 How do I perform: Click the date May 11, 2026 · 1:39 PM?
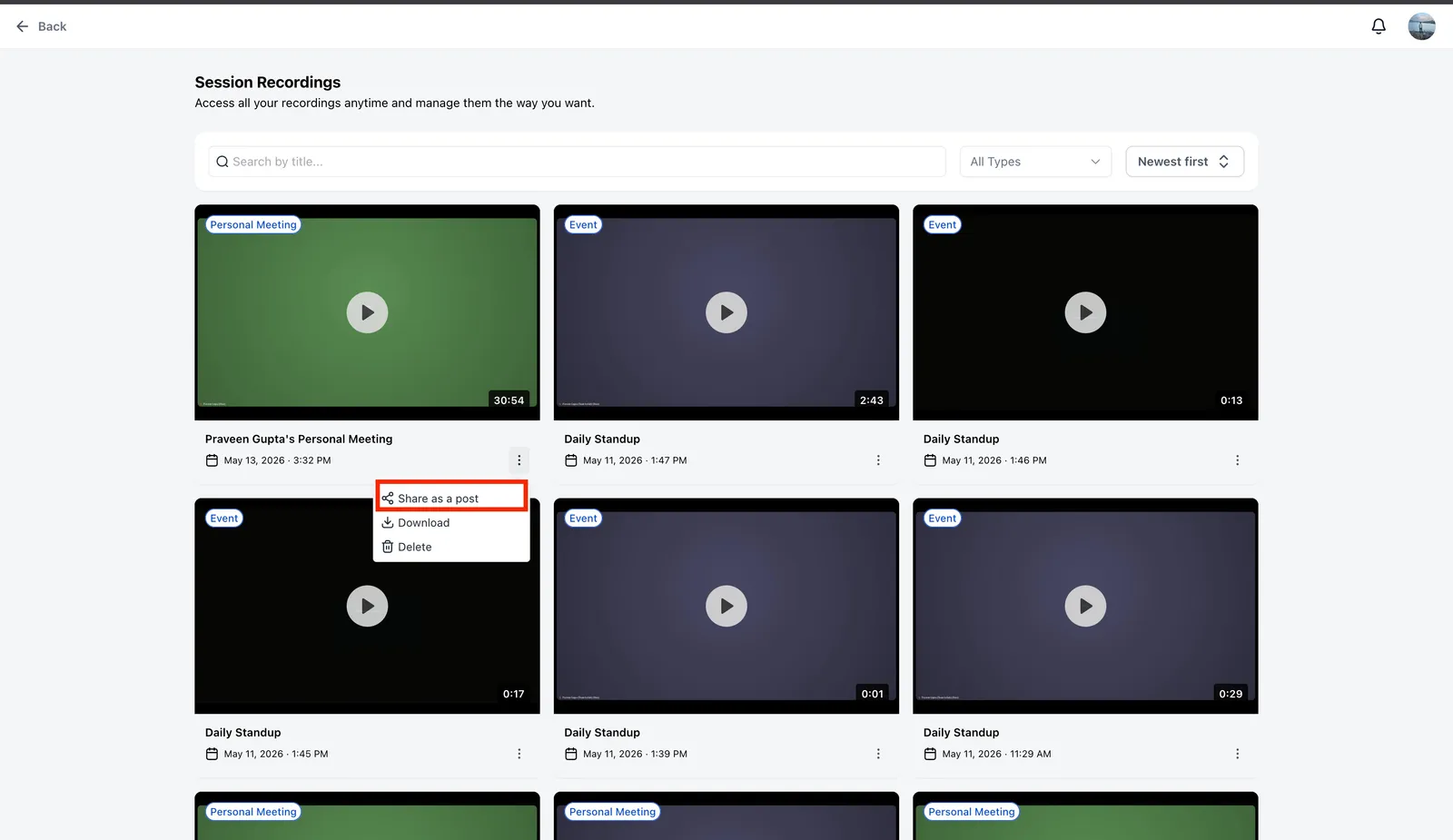pyautogui.click(x=635, y=754)
